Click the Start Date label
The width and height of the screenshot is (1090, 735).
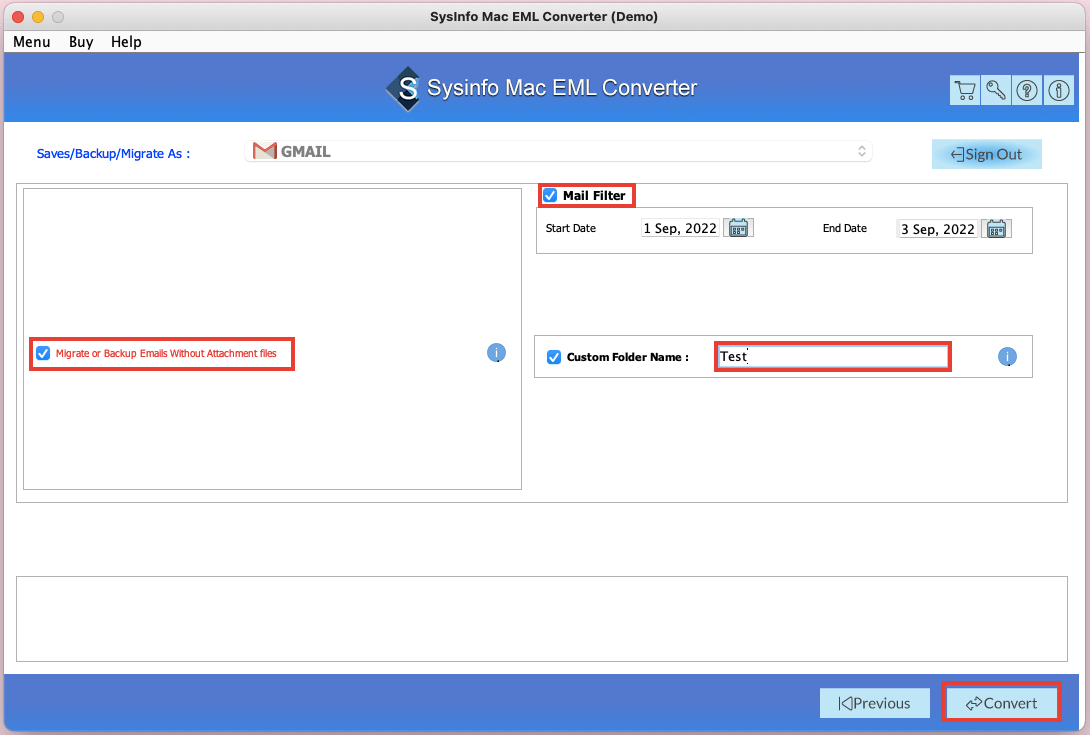571,228
